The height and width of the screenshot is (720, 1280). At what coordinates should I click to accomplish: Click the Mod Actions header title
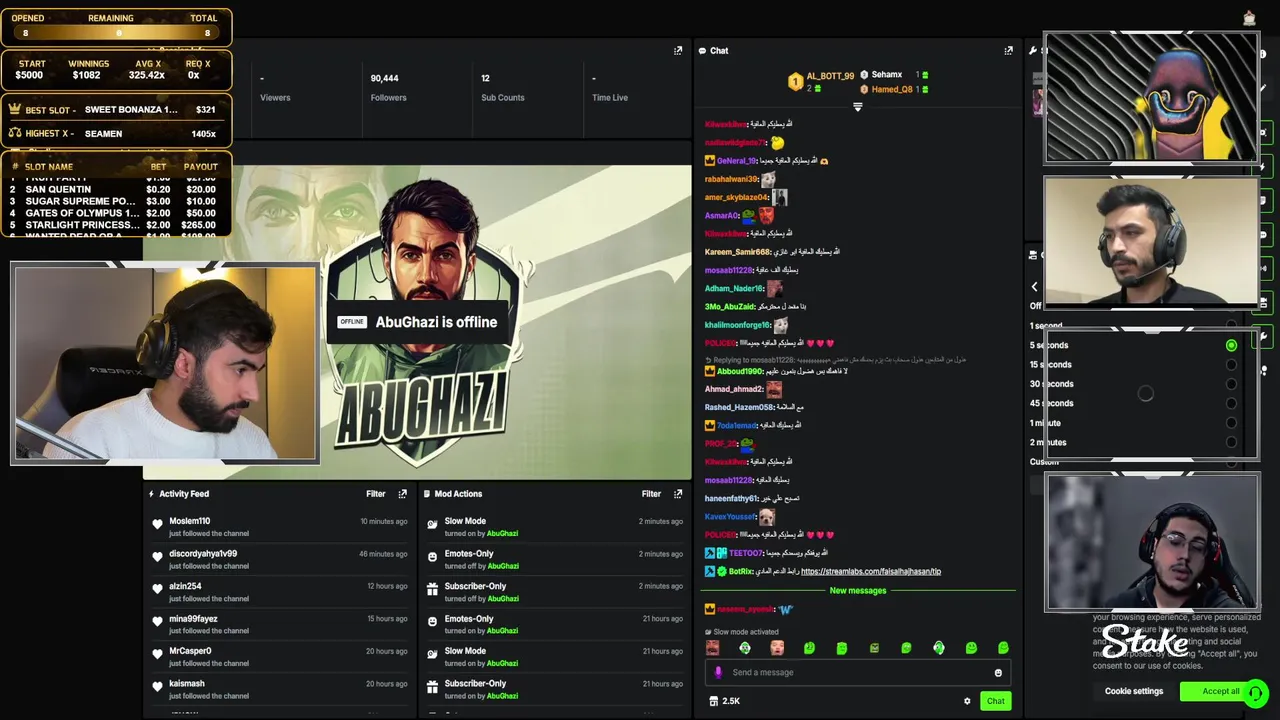(458, 494)
